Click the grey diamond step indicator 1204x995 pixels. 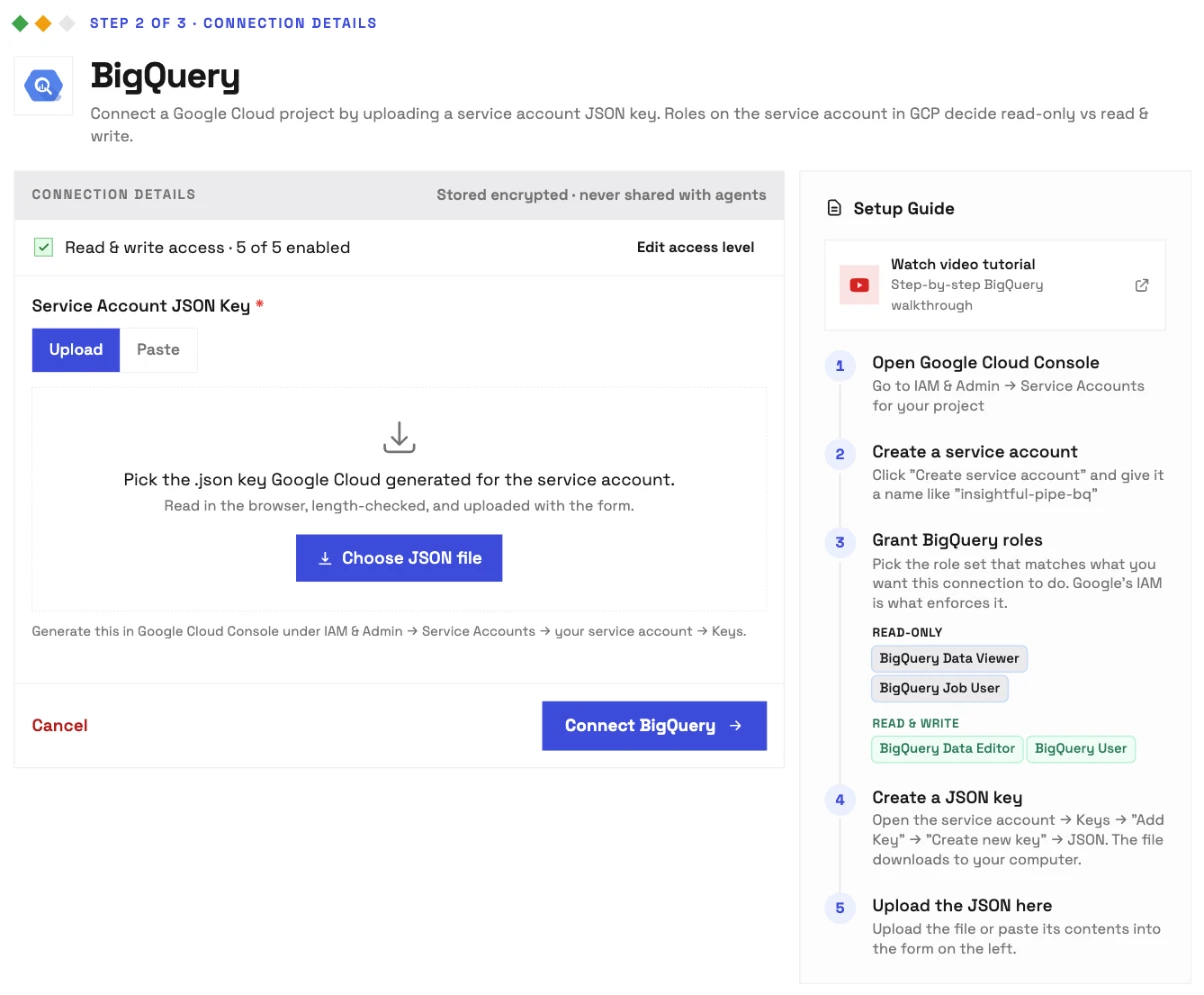click(67, 23)
